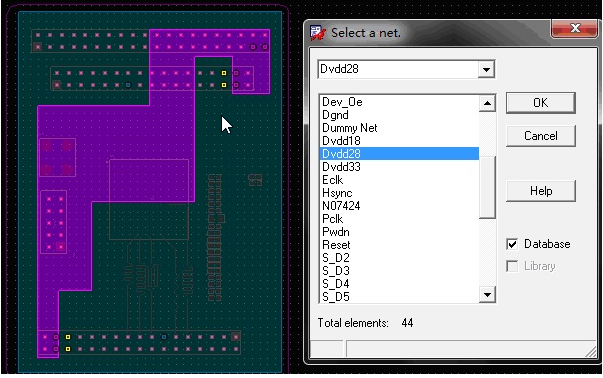Screen dimensions: 603x378
Task: Confirm selection with the OK button
Action: [541, 103]
